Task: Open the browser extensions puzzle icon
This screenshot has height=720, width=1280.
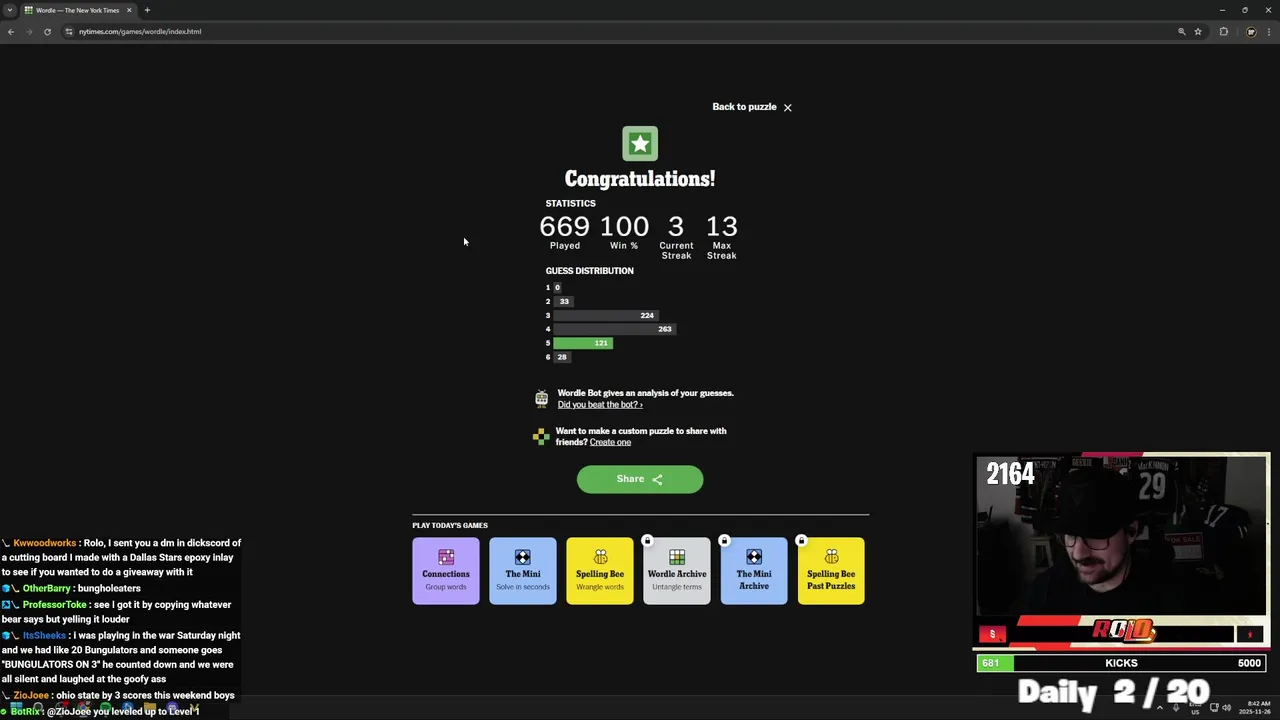Action: pyautogui.click(x=1224, y=31)
